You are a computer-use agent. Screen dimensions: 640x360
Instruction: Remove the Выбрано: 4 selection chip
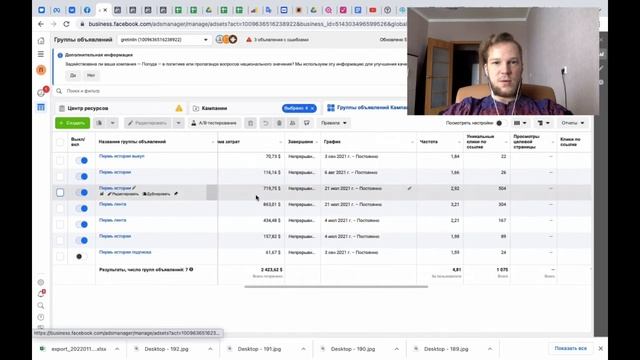pyautogui.click(x=312, y=108)
